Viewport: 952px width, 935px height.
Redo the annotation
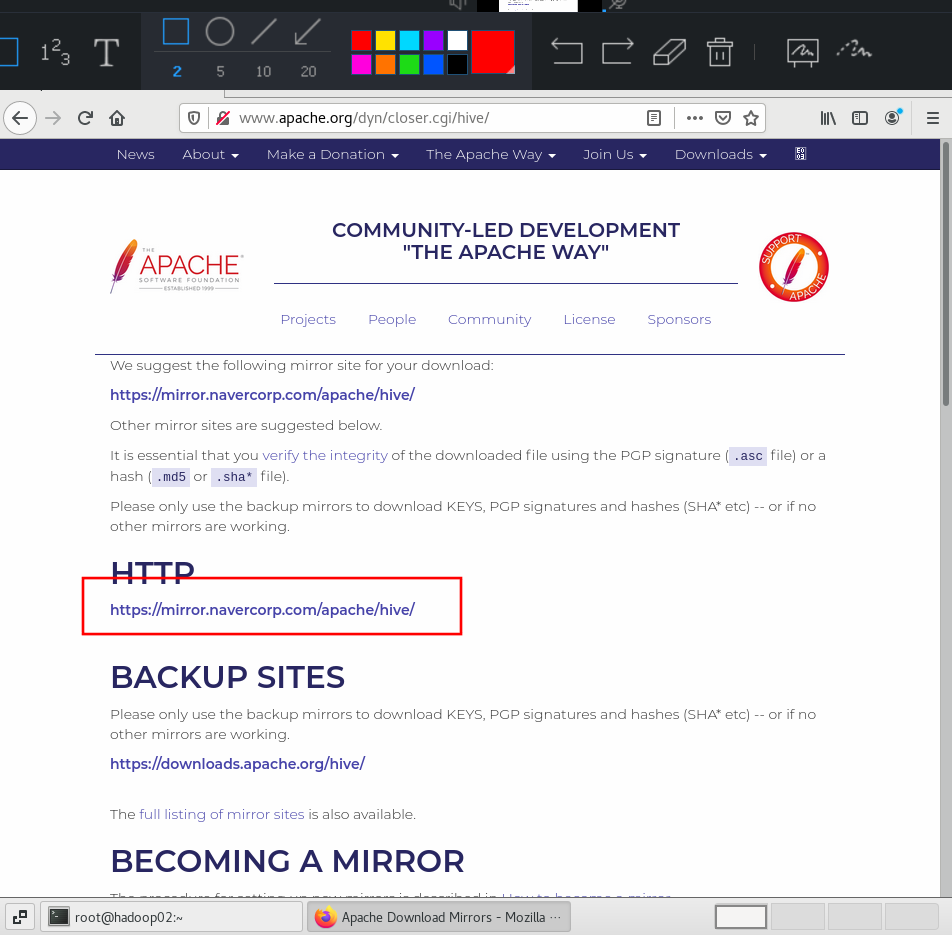pos(617,52)
